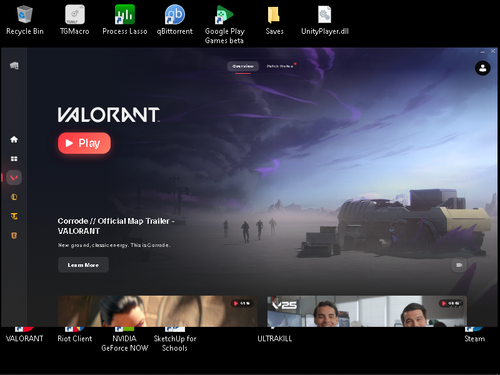Image resolution: width=500 pixels, height=375 pixels.
Task: Close the Riot Client window
Action: [493, 51]
